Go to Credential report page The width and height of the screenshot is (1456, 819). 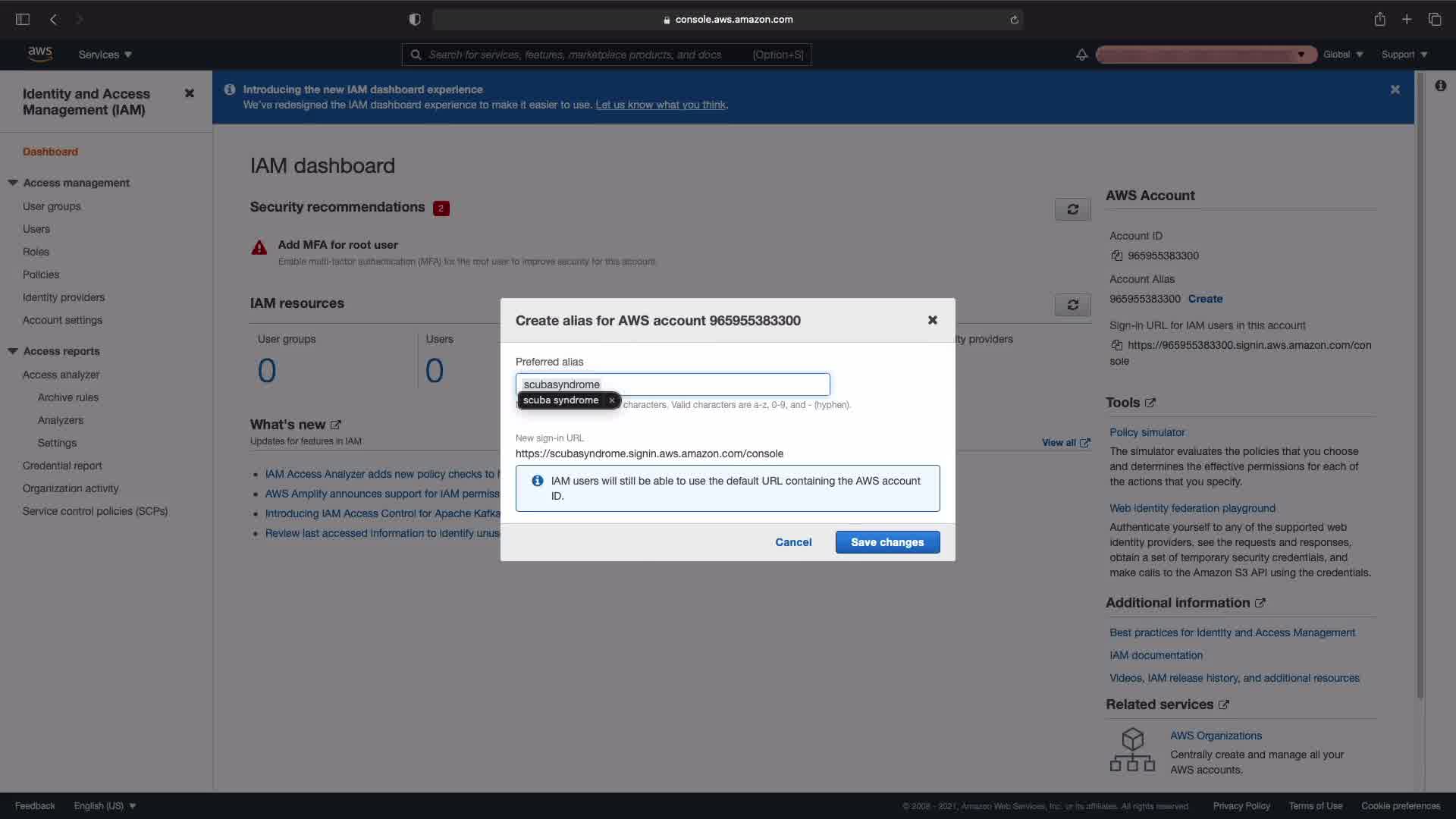pyautogui.click(x=62, y=466)
